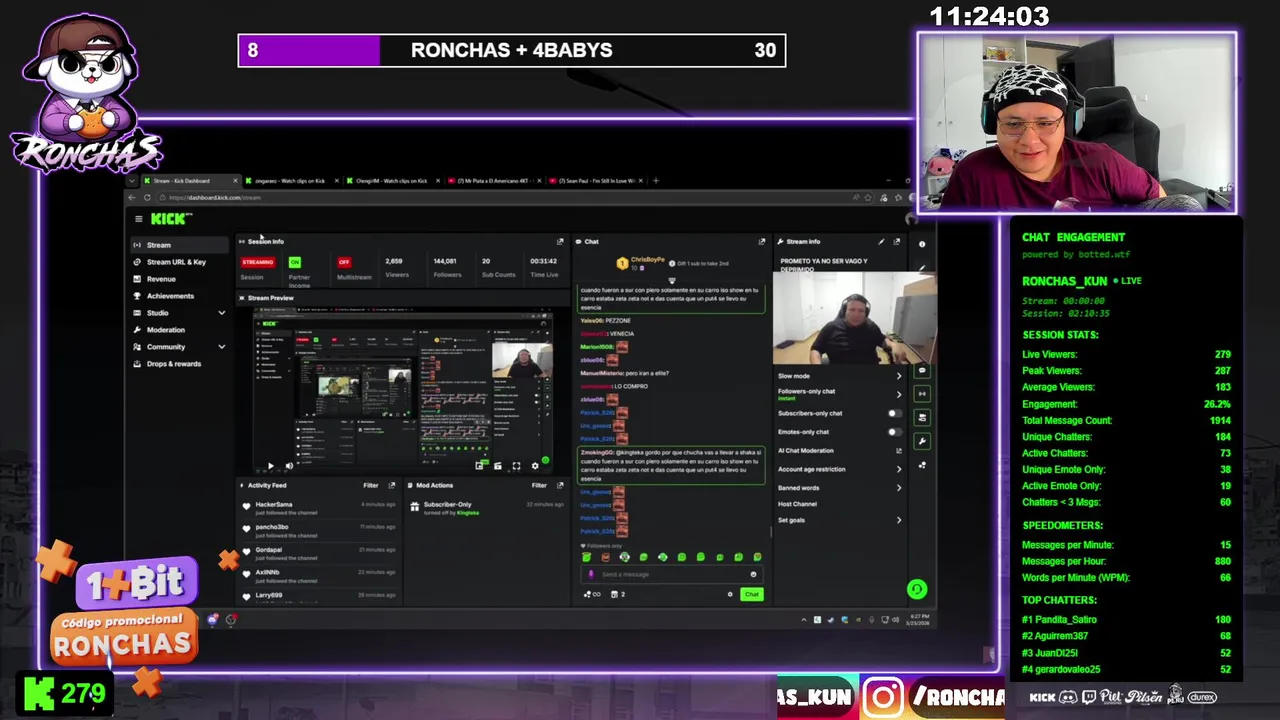The height and width of the screenshot is (720, 1280).
Task: Click the info icon in right rail
Action: [x=922, y=244]
